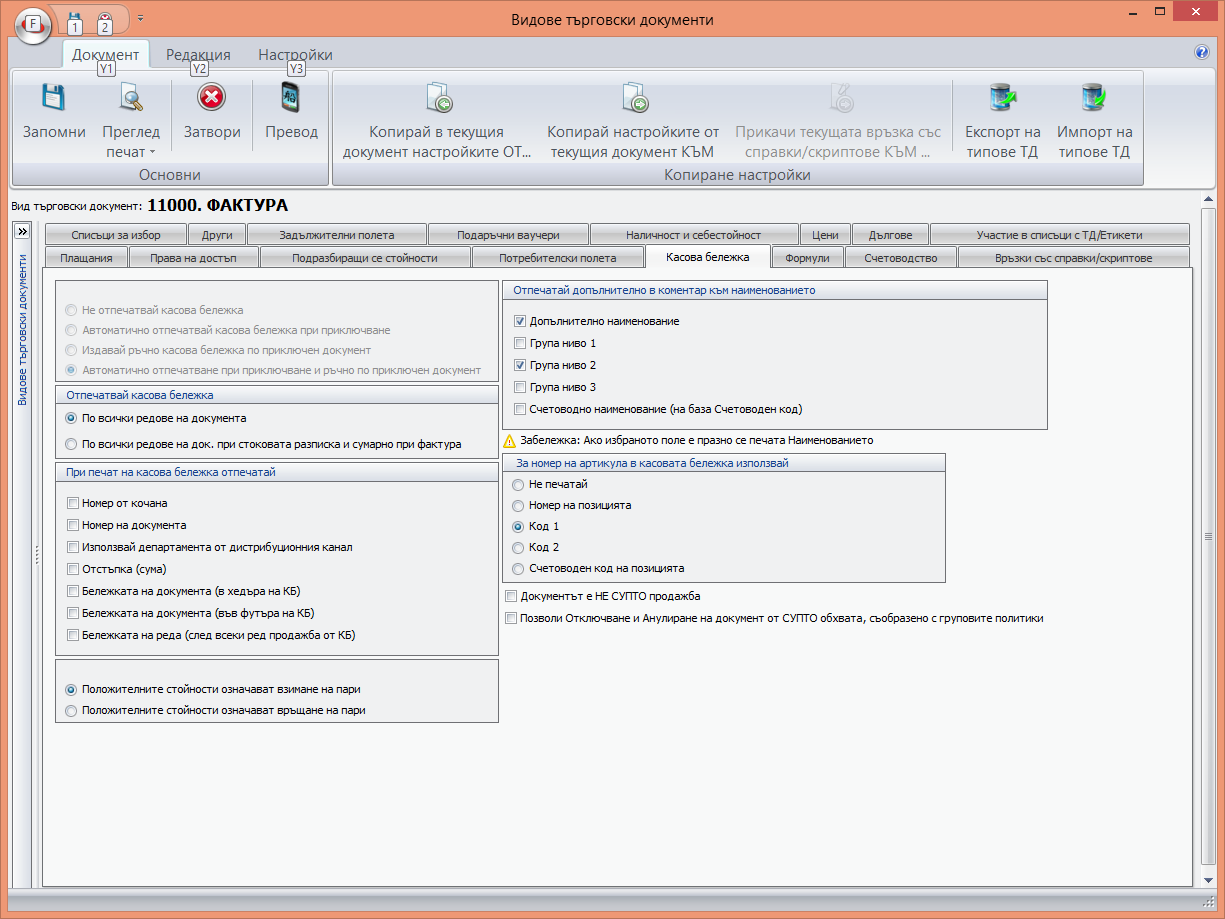Viewport: 1225px width, 919px height.
Task: Open Връзки със справки/скриптове tab
Action: [x=1073, y=258]
